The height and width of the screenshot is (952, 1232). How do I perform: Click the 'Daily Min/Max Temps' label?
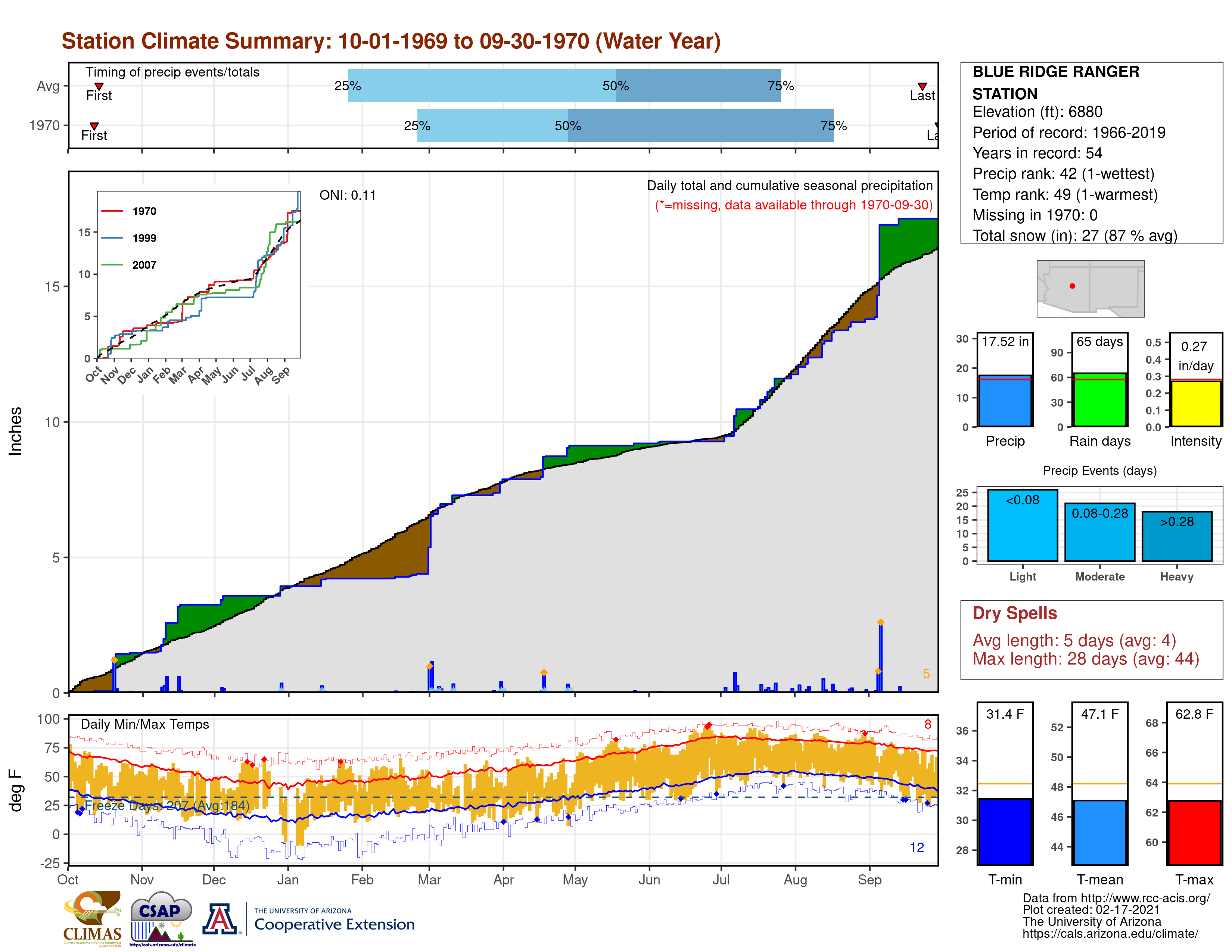click(144, 724)
